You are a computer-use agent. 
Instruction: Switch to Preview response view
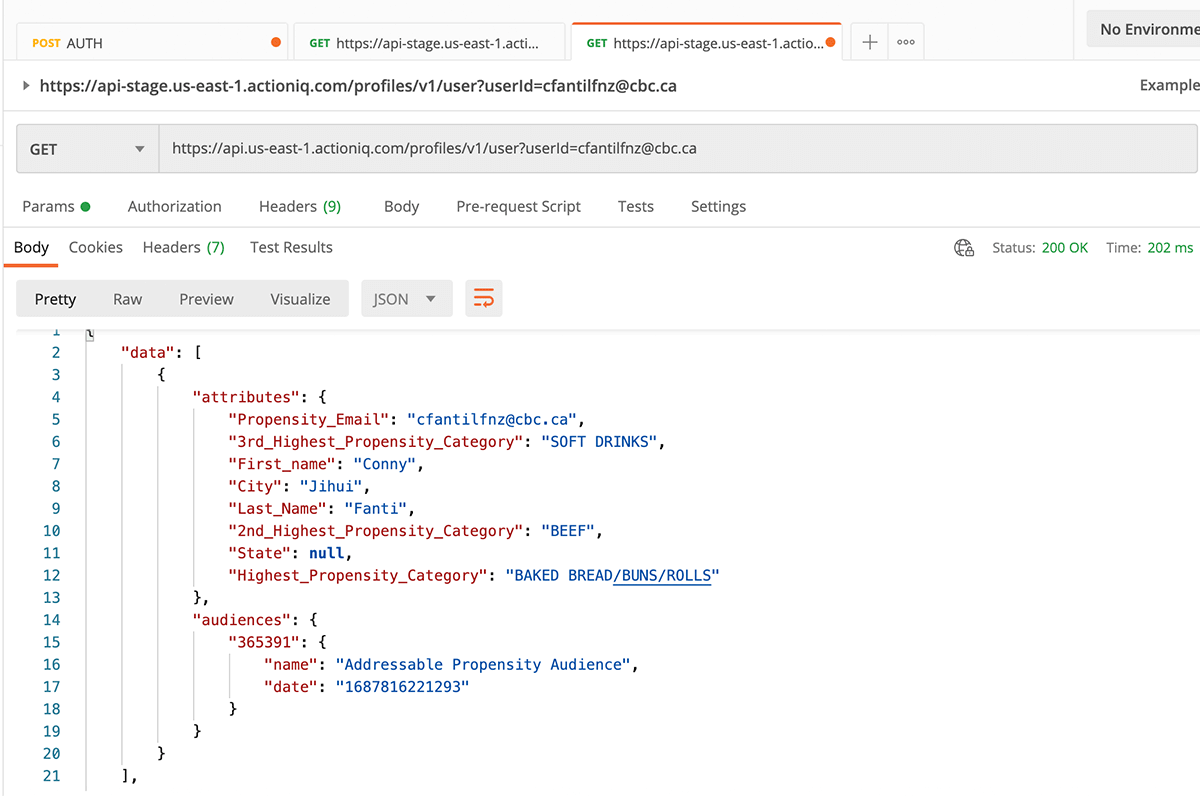click(206, 299)
